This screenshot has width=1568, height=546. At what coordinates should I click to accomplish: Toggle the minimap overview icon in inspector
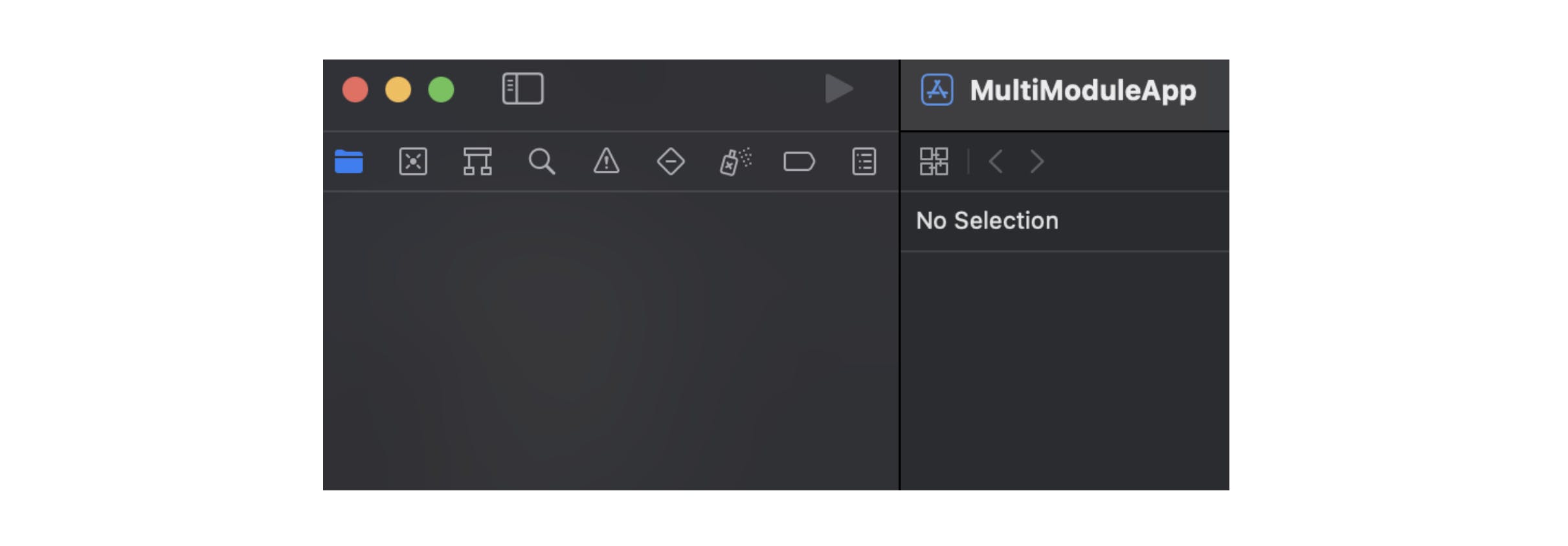pos(934,161)
